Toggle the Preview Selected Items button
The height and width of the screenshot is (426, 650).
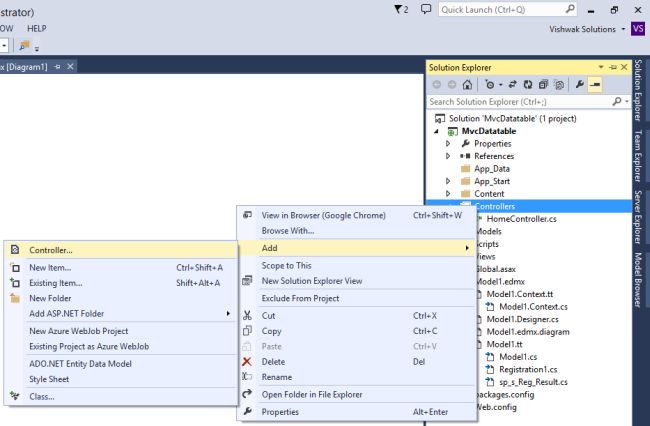[x=595, y=85]
